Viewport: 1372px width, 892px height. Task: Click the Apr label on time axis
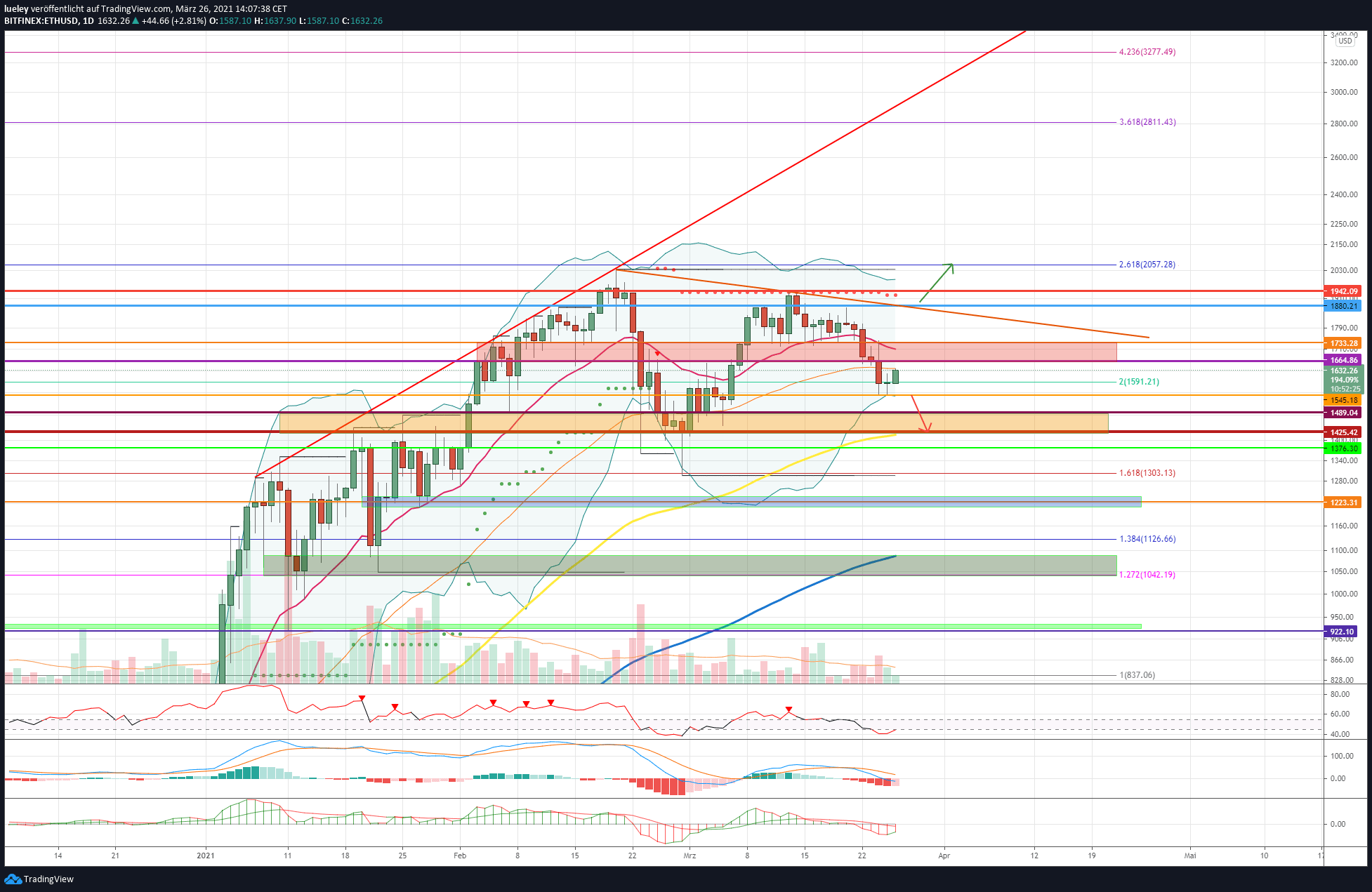point(944,856)
